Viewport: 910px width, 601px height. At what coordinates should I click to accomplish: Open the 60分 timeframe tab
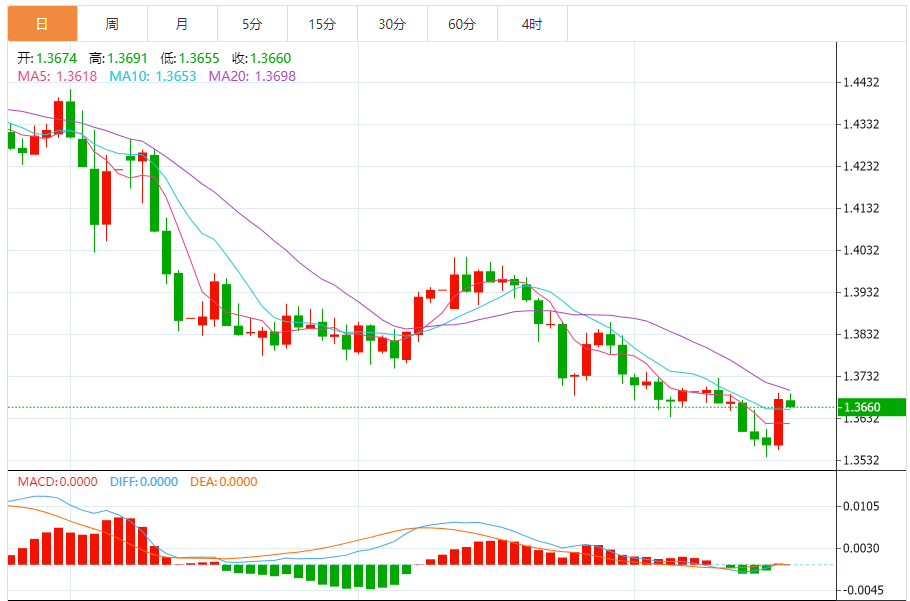pyautogui.click(x=463, y=24)
